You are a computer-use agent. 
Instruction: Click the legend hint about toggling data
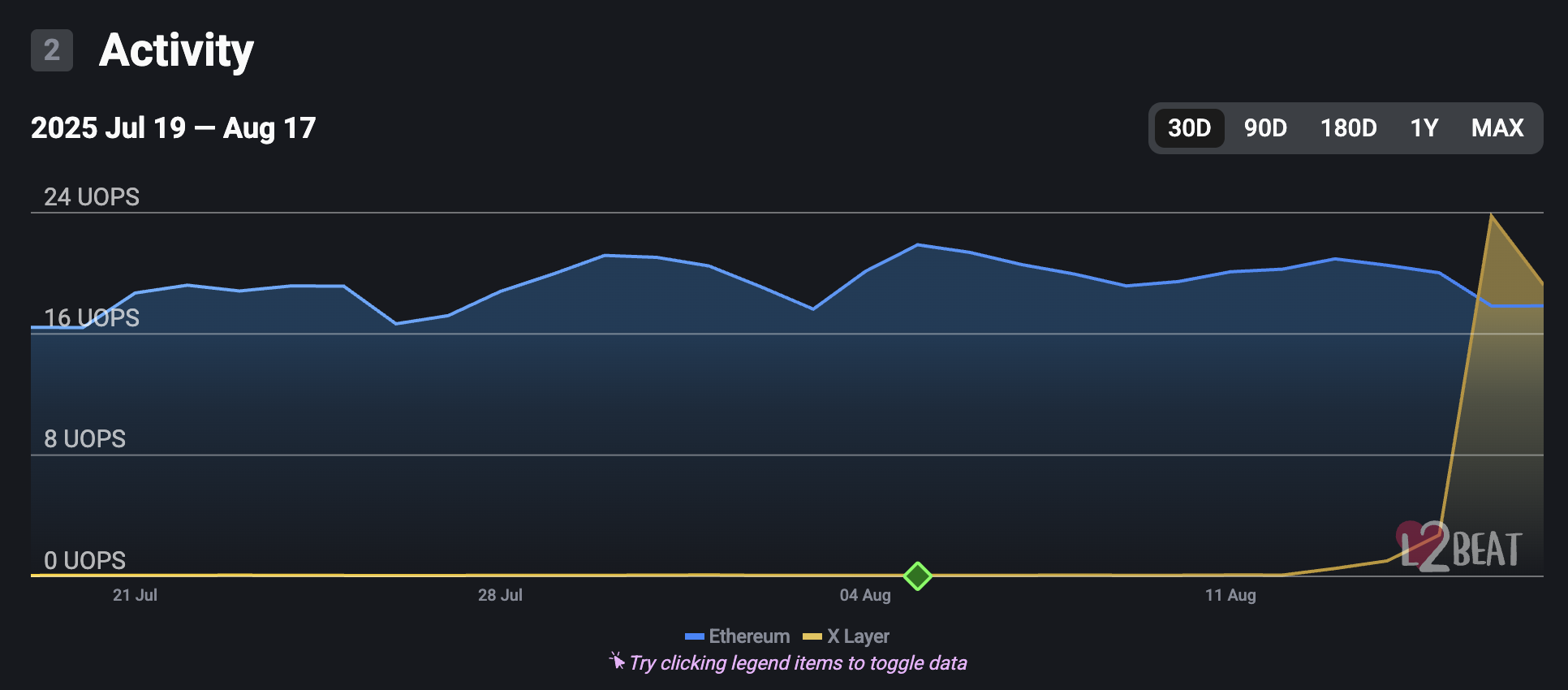[x=798, y=663]
